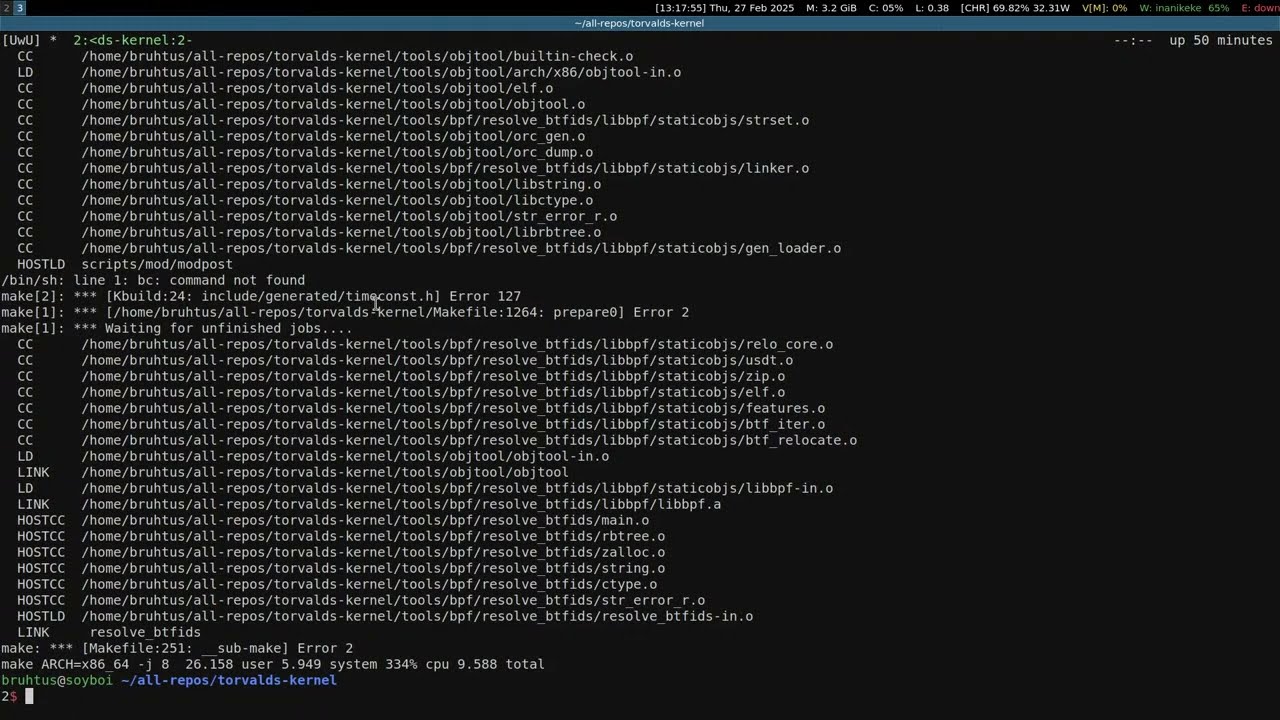Screen dimensions: 1280x720
Task: Click the HOSTCC resolve_btfids/zalloc.o line
Action: 341,552
